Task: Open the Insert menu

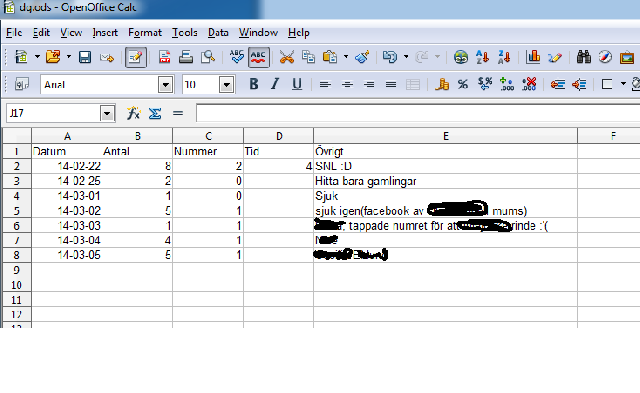Action: (105, 33)
